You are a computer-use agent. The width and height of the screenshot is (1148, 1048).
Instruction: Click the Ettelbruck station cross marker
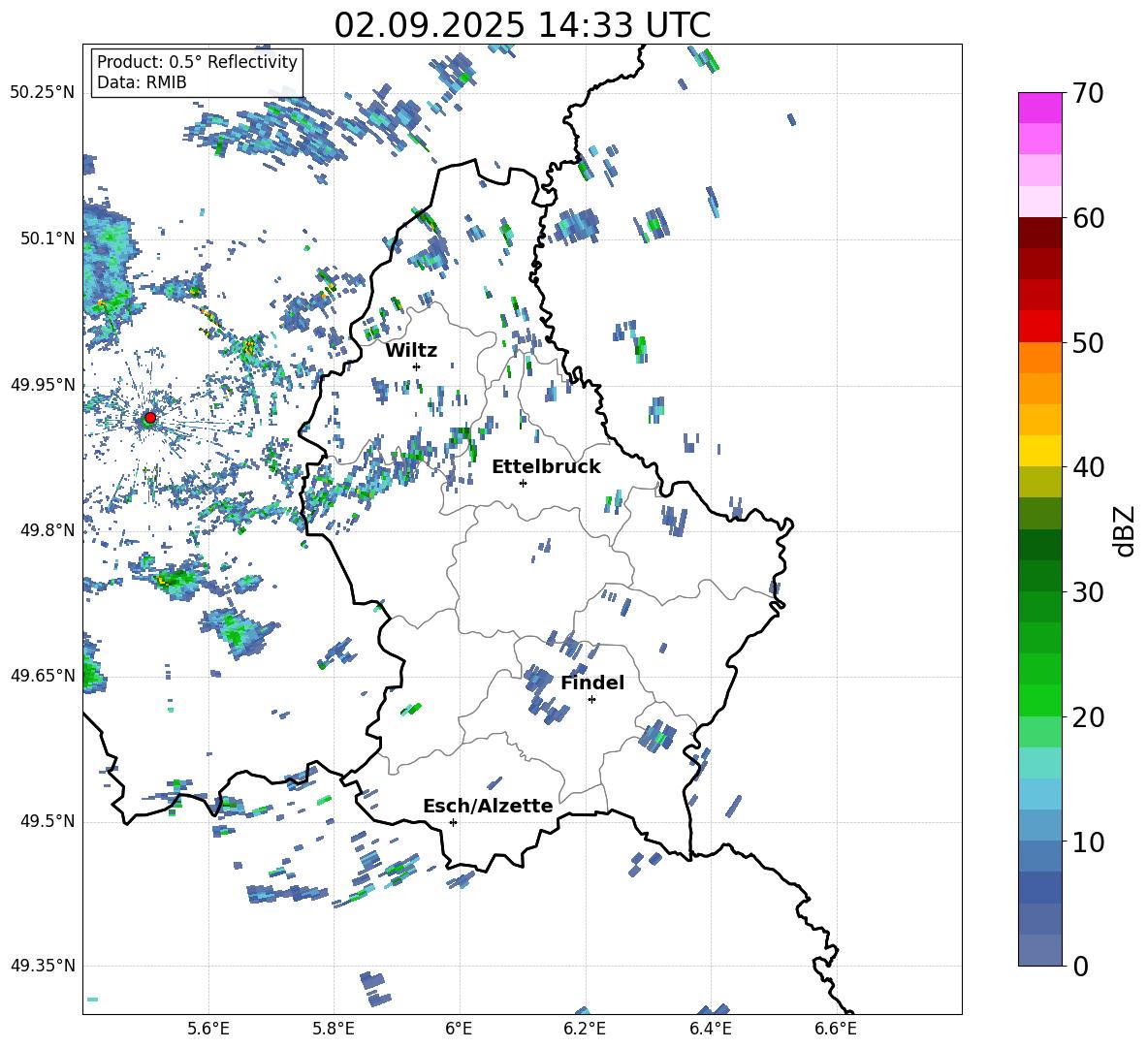(x=523, y=483)
